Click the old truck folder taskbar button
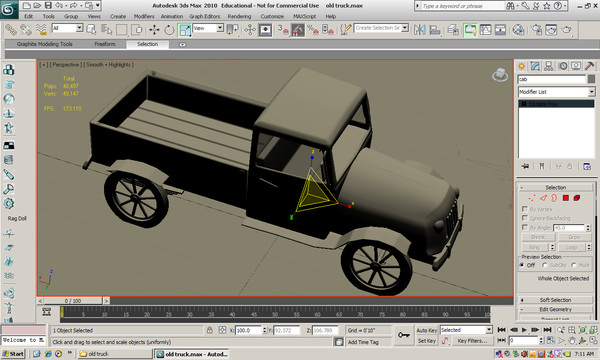600x360 pixels. click(115, 354)
